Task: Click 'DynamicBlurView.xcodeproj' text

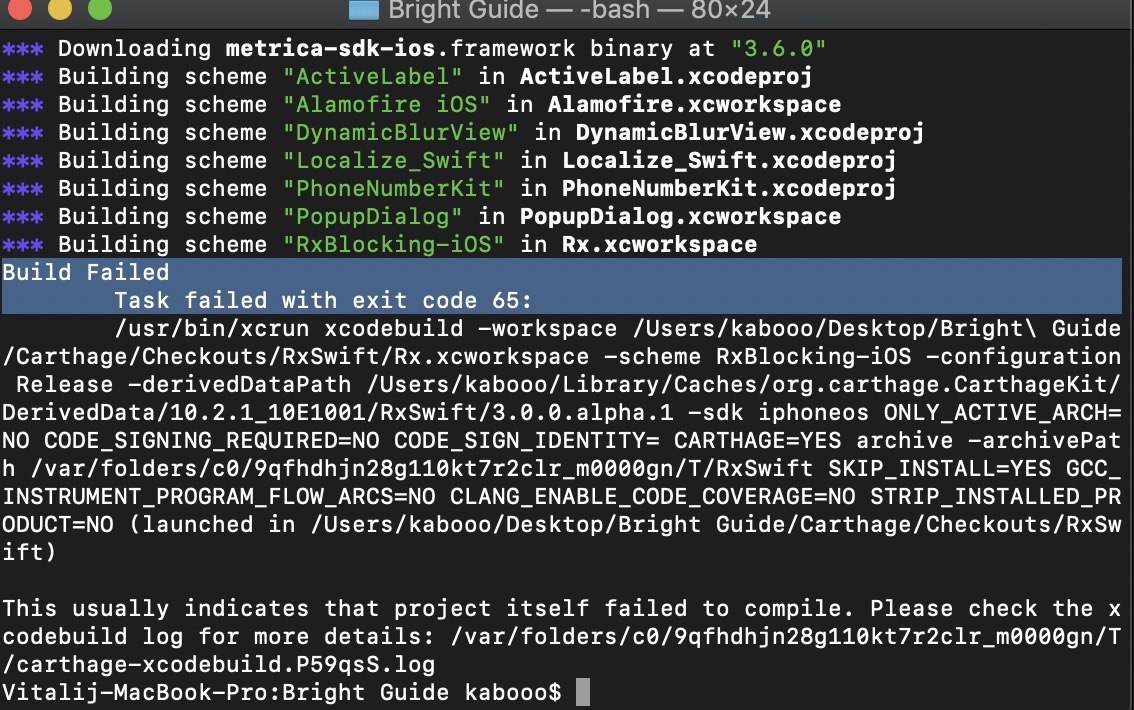Action: [750, 133]
